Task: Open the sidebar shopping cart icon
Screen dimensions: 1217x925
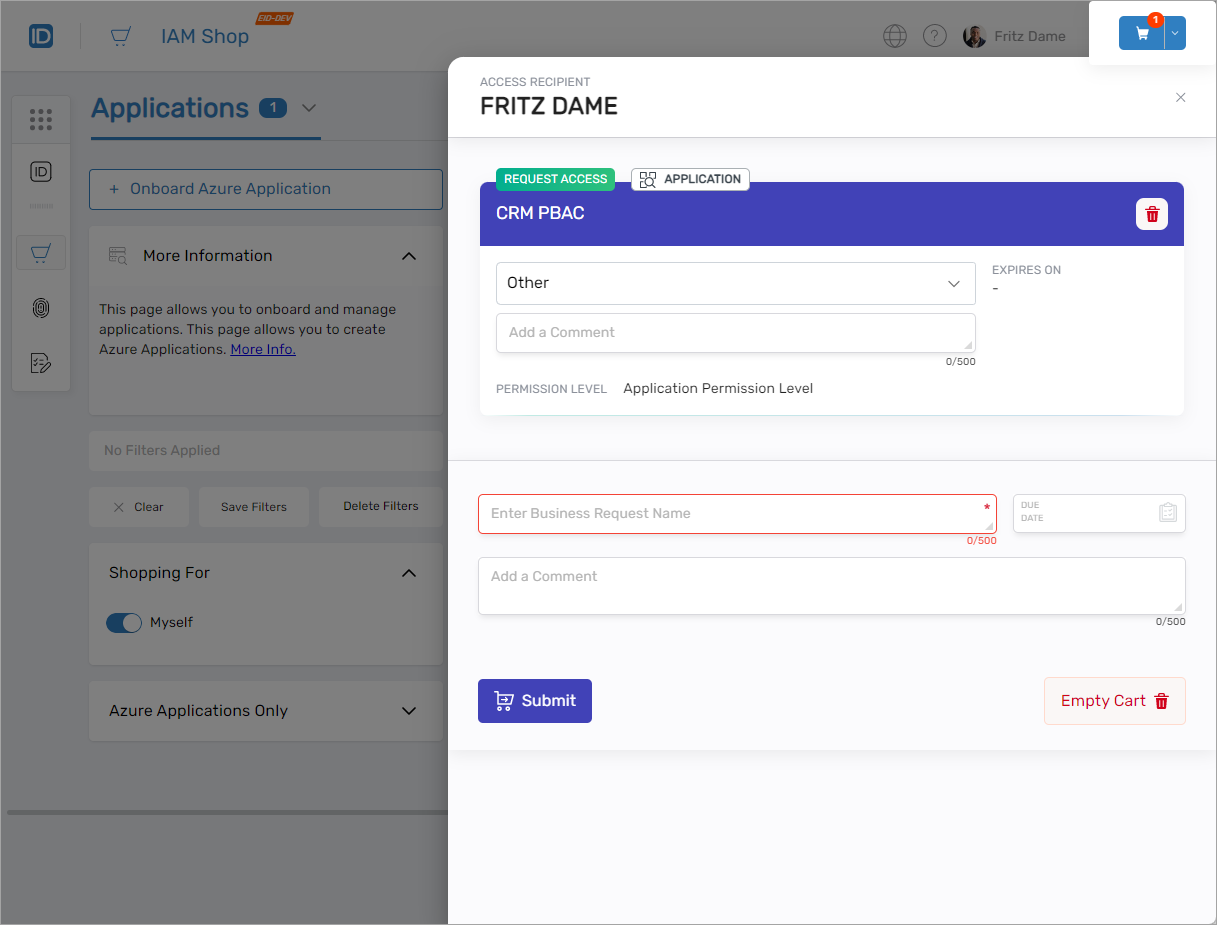Action: (41, 254)
